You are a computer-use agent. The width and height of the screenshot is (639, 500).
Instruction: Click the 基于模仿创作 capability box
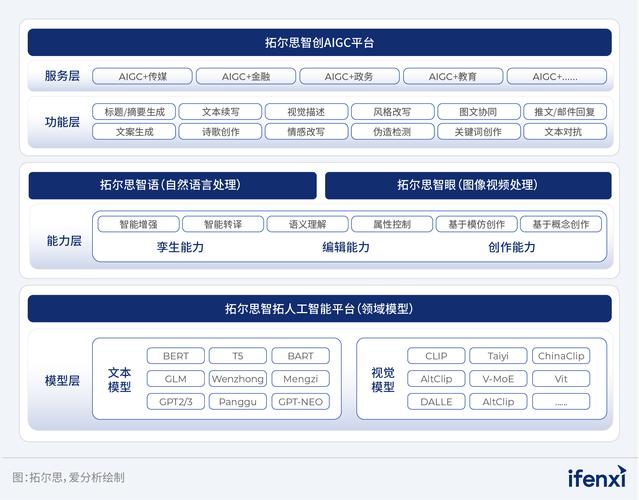(476, 224)
